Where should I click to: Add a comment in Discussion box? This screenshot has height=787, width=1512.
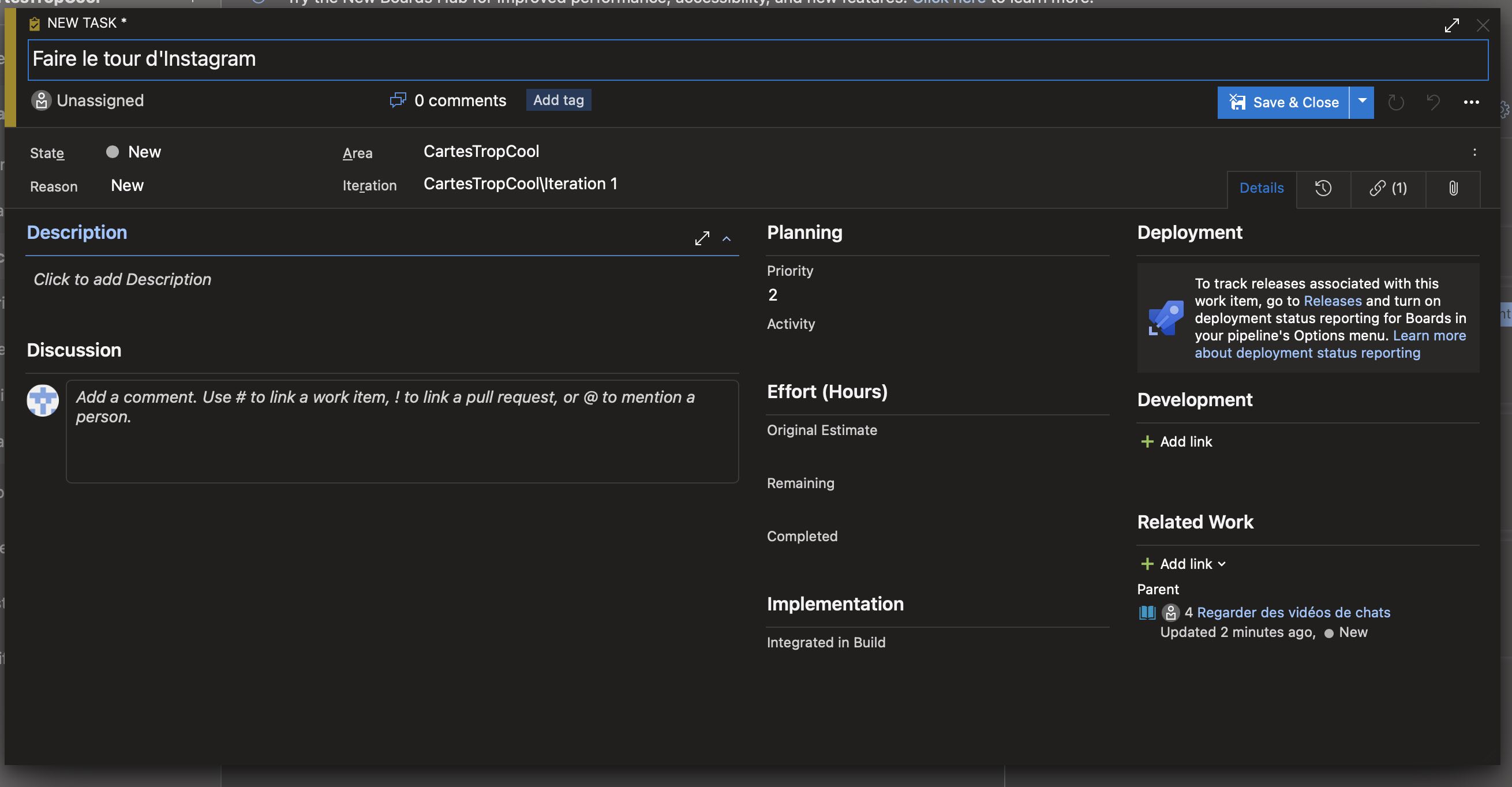(x=402, y=432)
